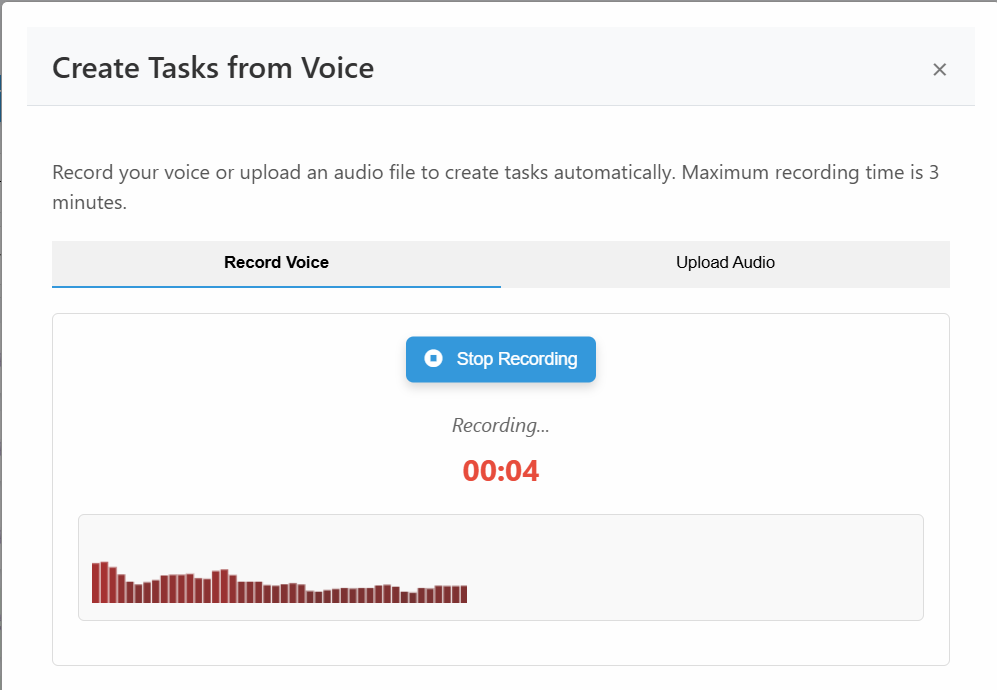Click the blank white space below the waveform box
This screenshot has width=997, height=690.
click(x=500, y=642)
